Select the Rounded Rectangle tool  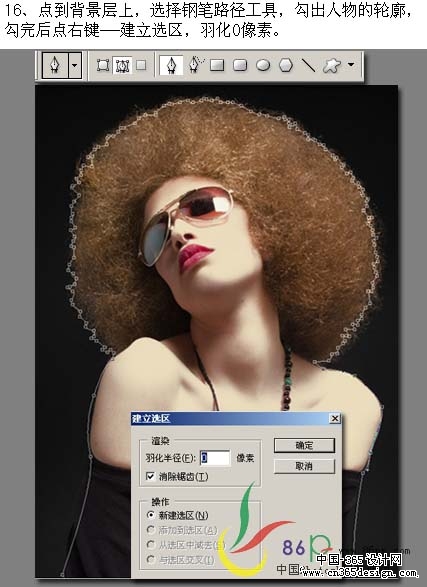[240, 66]
